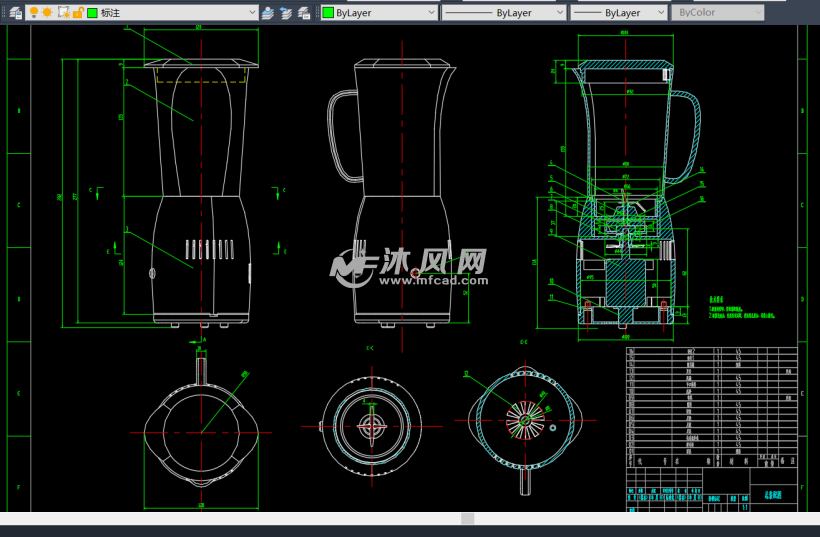Toggle the viewport freeze icon in layer list
The image size is (820, 537).
point(64,12)
